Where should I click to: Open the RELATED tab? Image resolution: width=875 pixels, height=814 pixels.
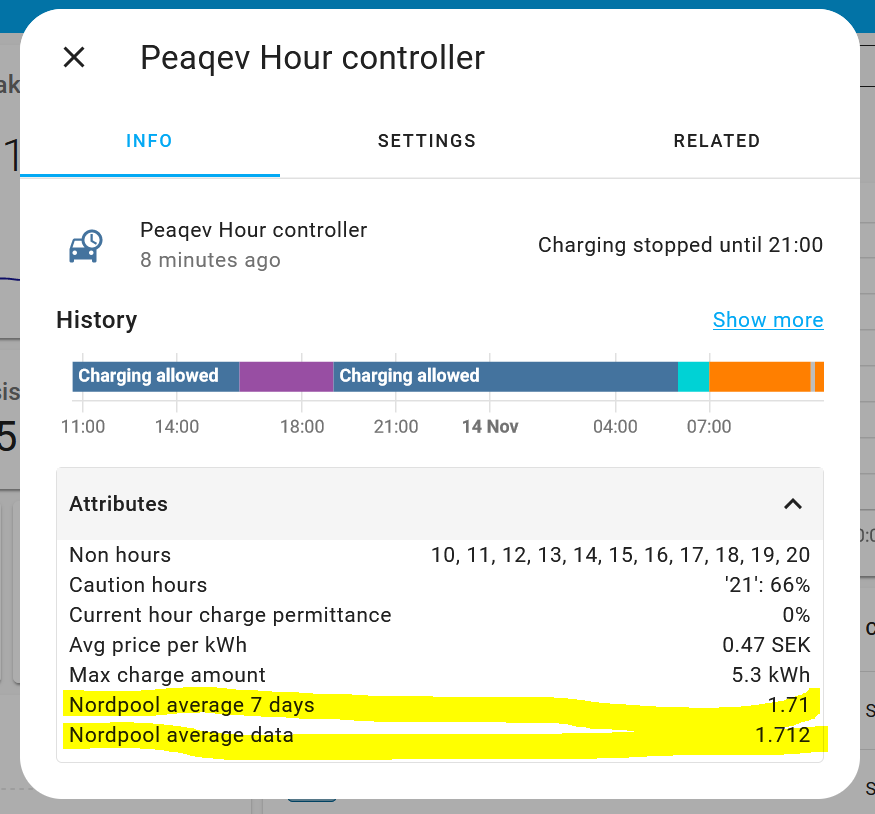point(717,141)
